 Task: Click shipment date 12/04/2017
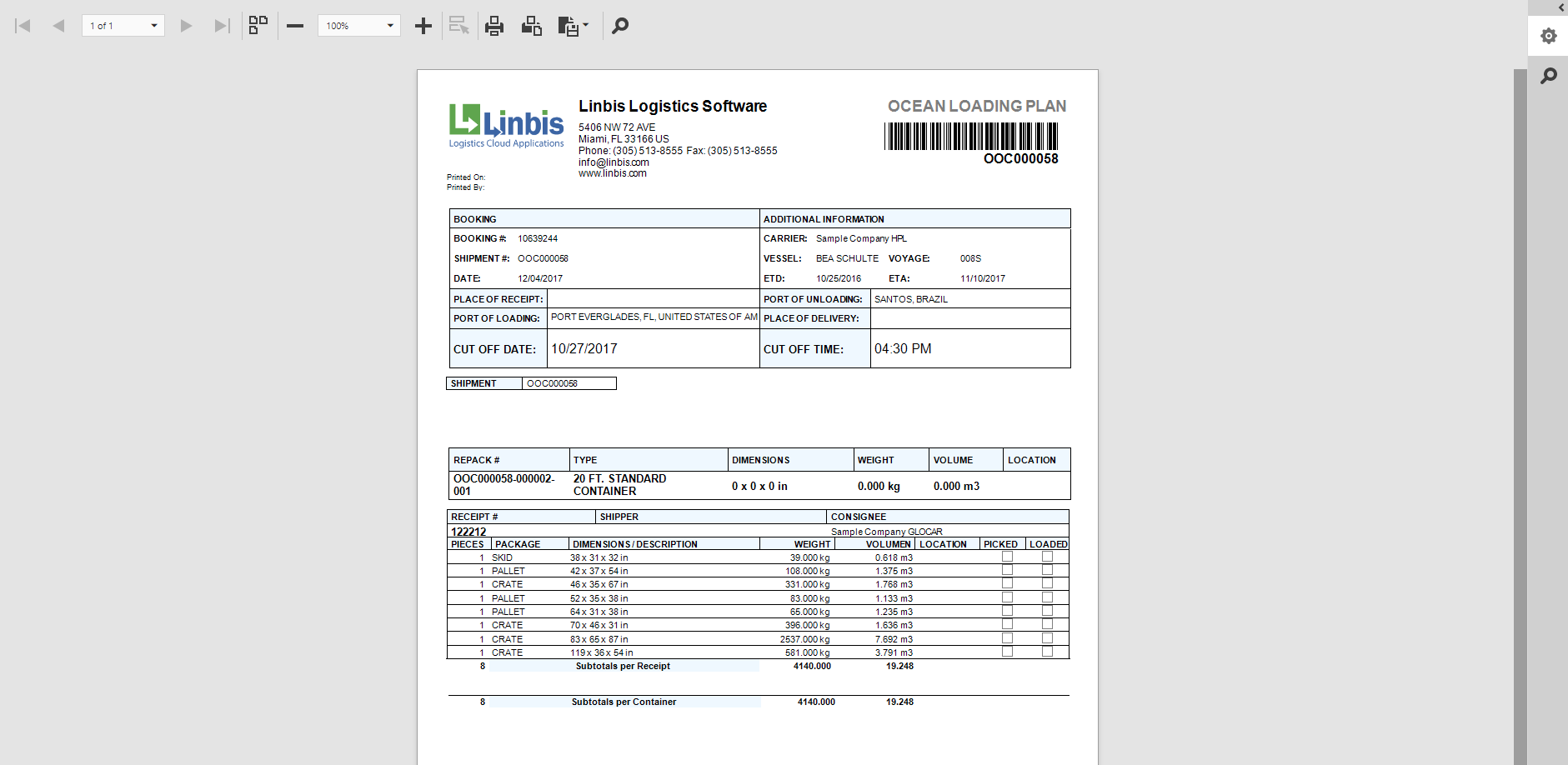pos(540,278)
